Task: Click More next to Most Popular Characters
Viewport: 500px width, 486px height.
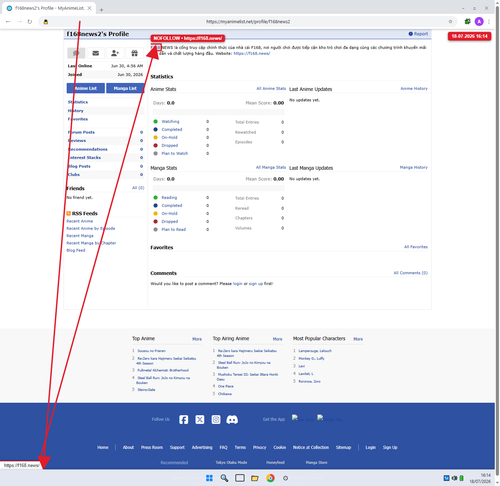Action: [x=358, y=339]
